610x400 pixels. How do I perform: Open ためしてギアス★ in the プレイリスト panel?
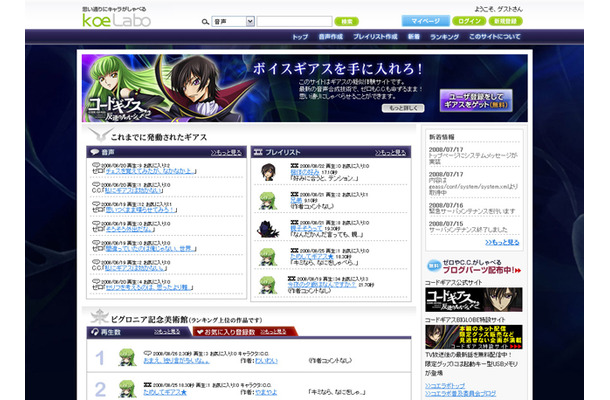(312, 256)
